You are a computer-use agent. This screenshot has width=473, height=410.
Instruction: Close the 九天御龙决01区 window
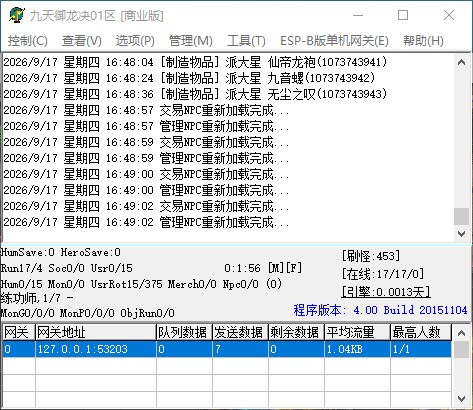[449, 15]
